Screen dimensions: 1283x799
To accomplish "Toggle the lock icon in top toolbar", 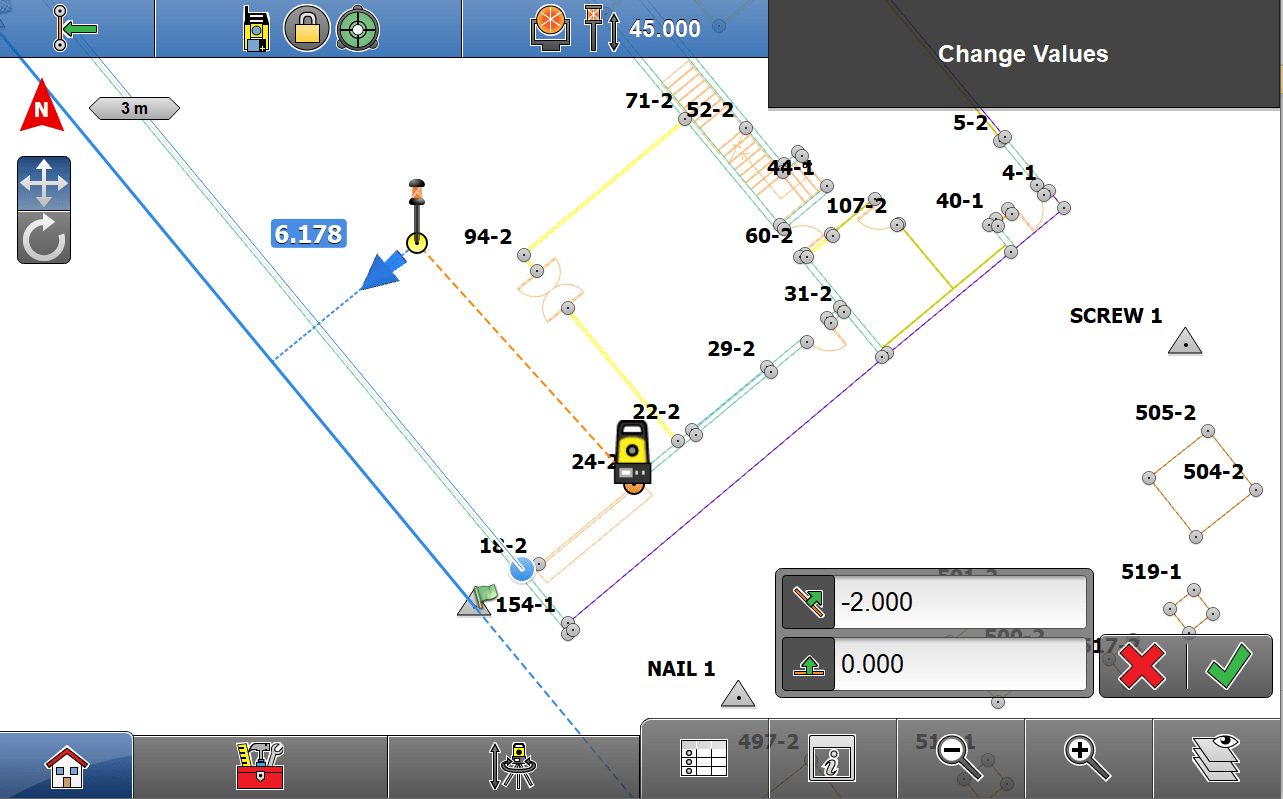I will (306, 28).
